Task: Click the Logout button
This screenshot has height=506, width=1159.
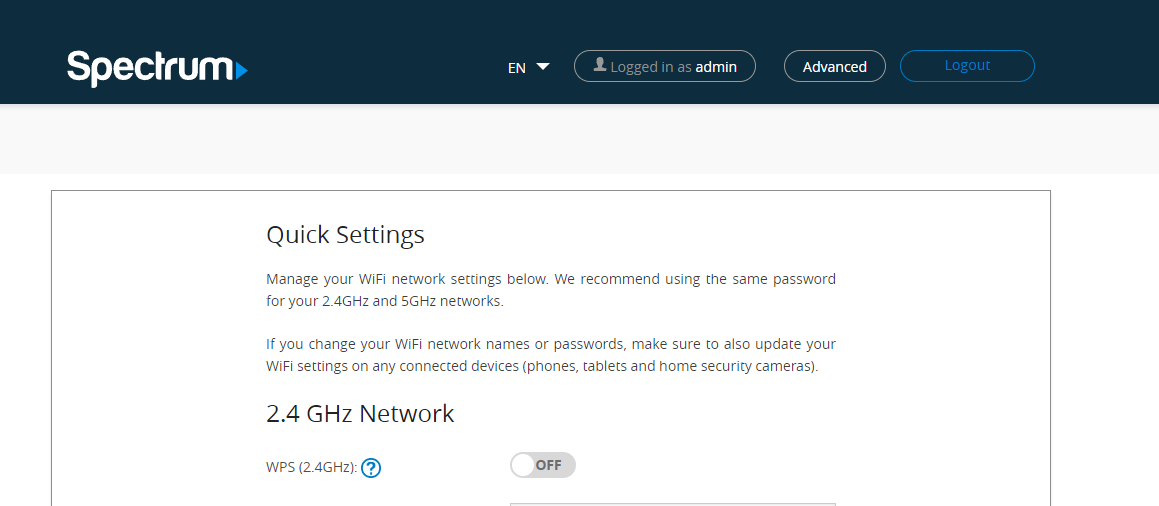Action: [967, 66]
